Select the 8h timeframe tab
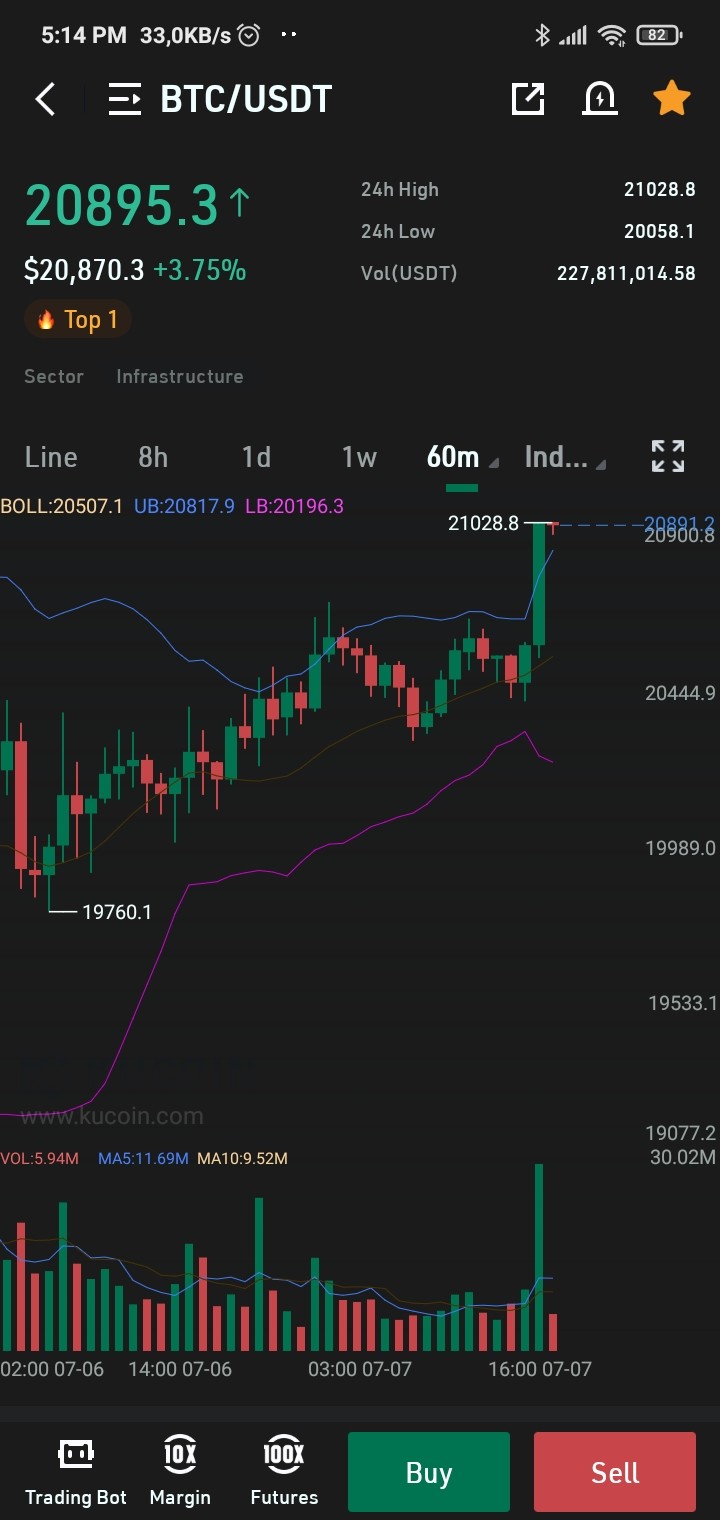Screen dimensions: 720x1520 [153, 457]
